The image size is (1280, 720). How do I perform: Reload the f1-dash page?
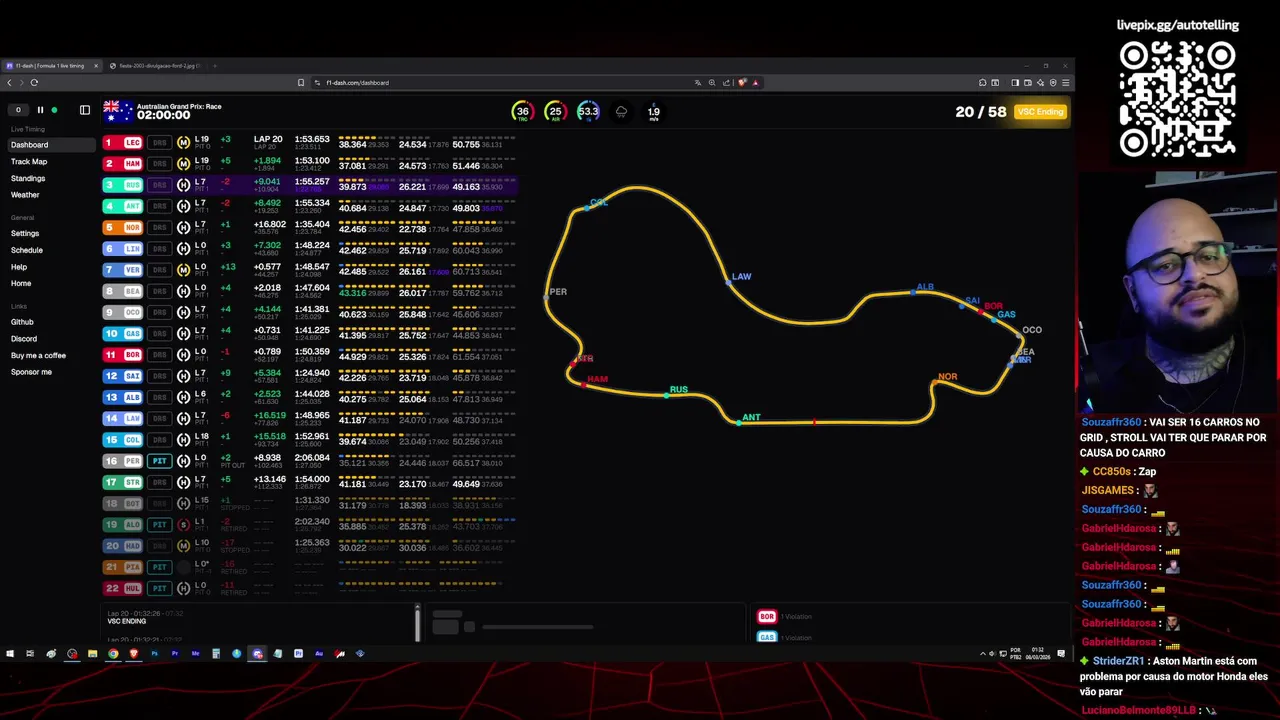(x=34, y=83)
